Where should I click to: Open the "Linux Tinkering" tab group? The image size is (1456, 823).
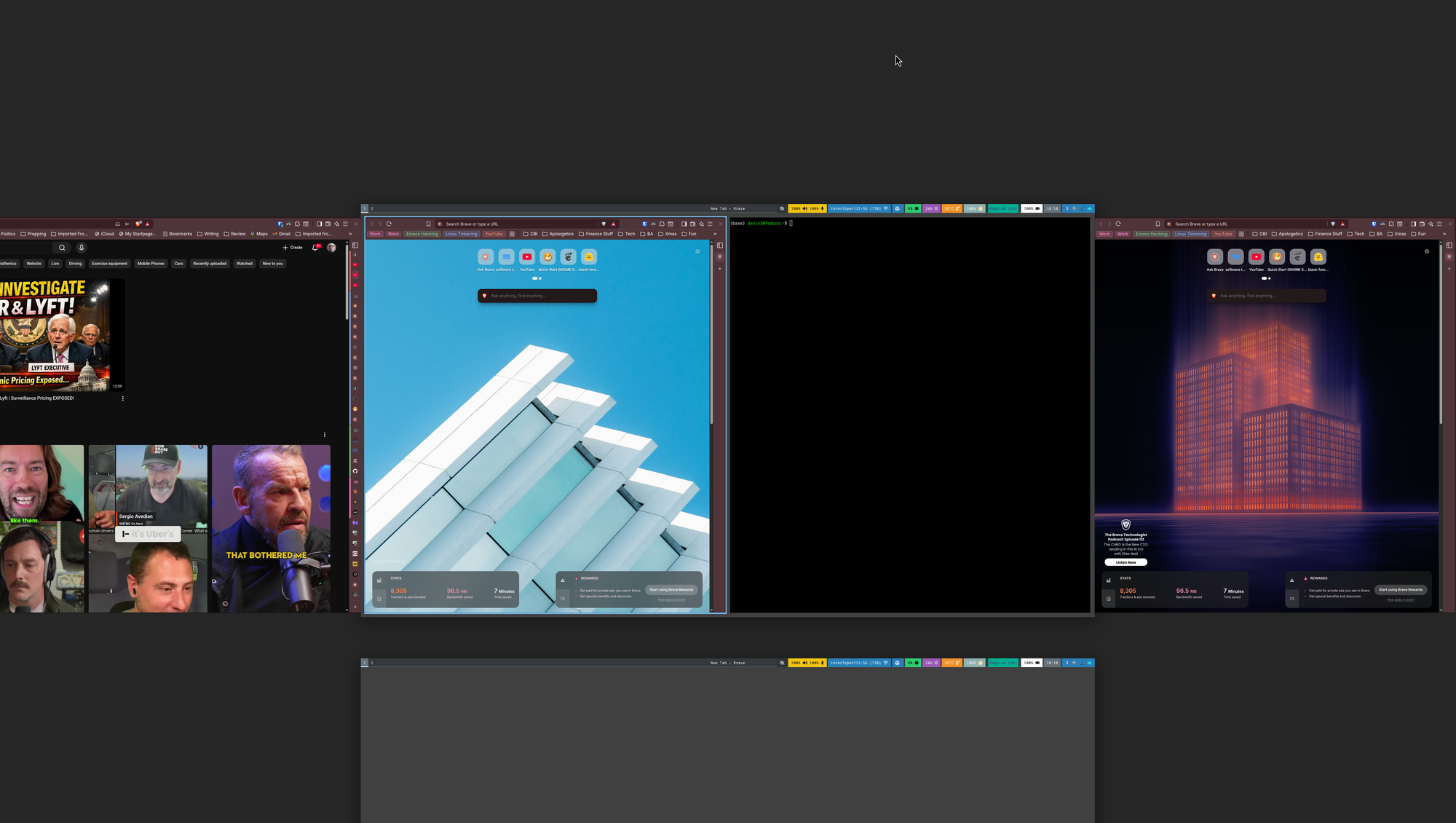(461, 234)
